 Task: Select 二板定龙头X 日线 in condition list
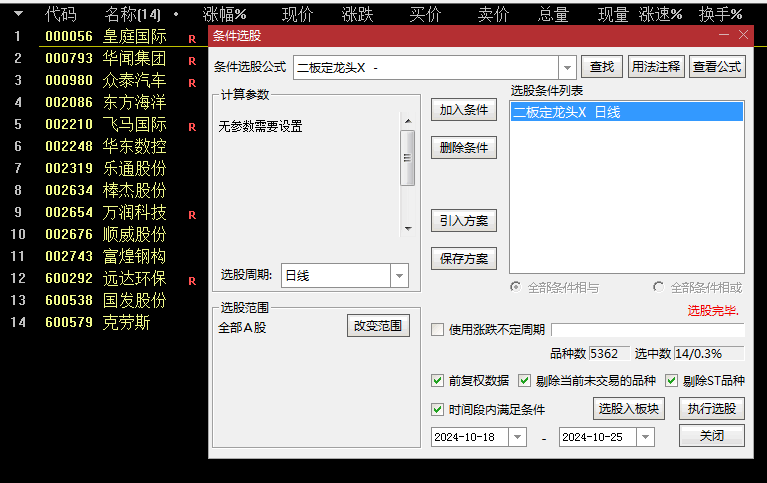click(x=627, y=112)
